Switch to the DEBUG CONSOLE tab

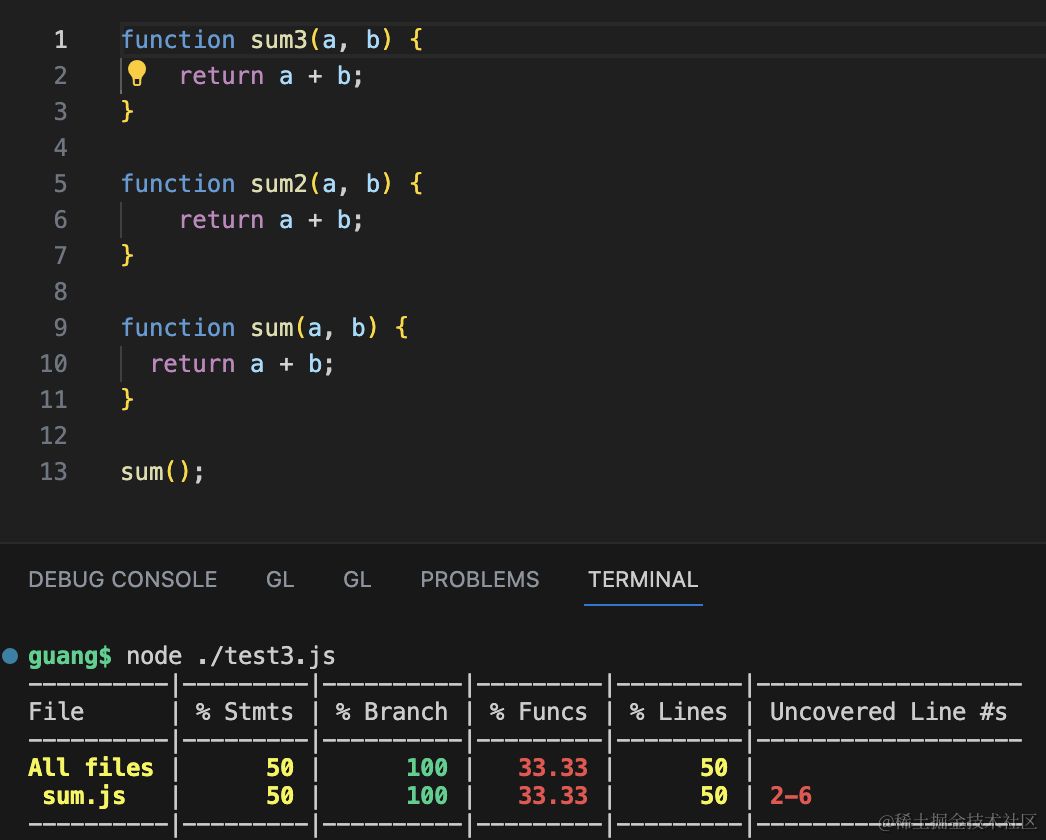pyautogui.click(x=122, y=580)
